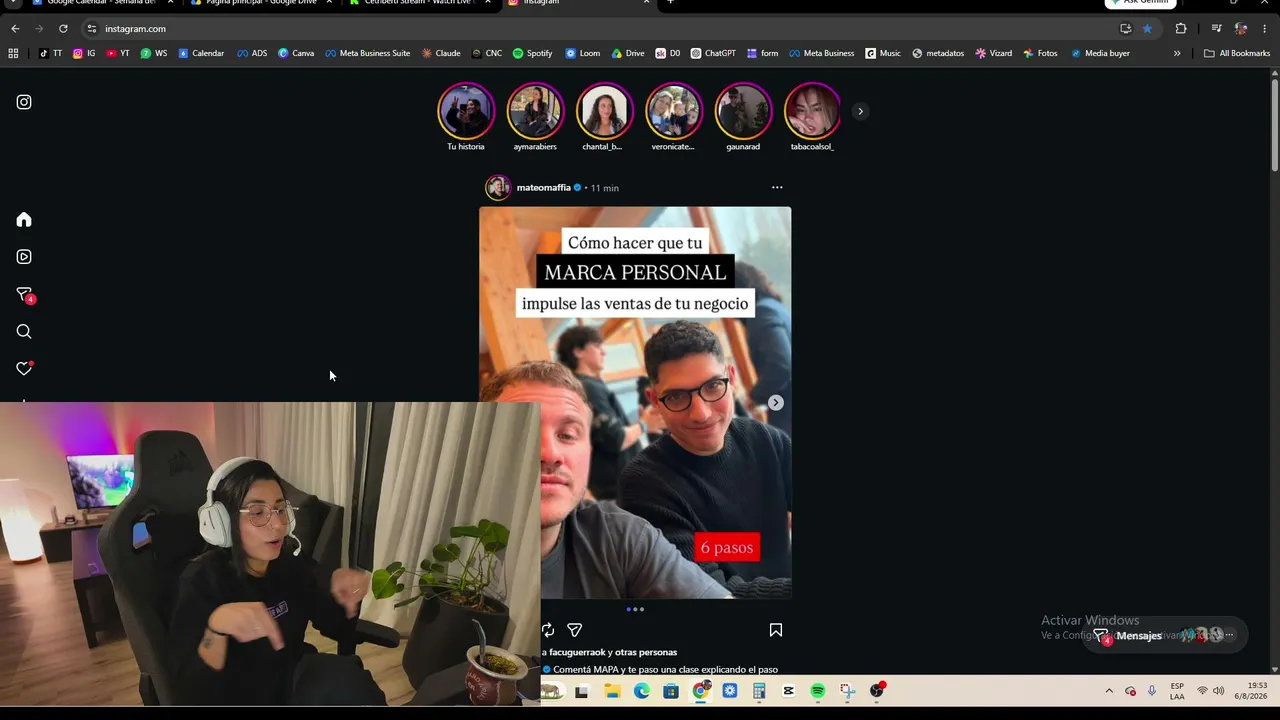Viewport: 1280px width, 720px height.
Task: Go back in browser history
Action: (15, 29)
